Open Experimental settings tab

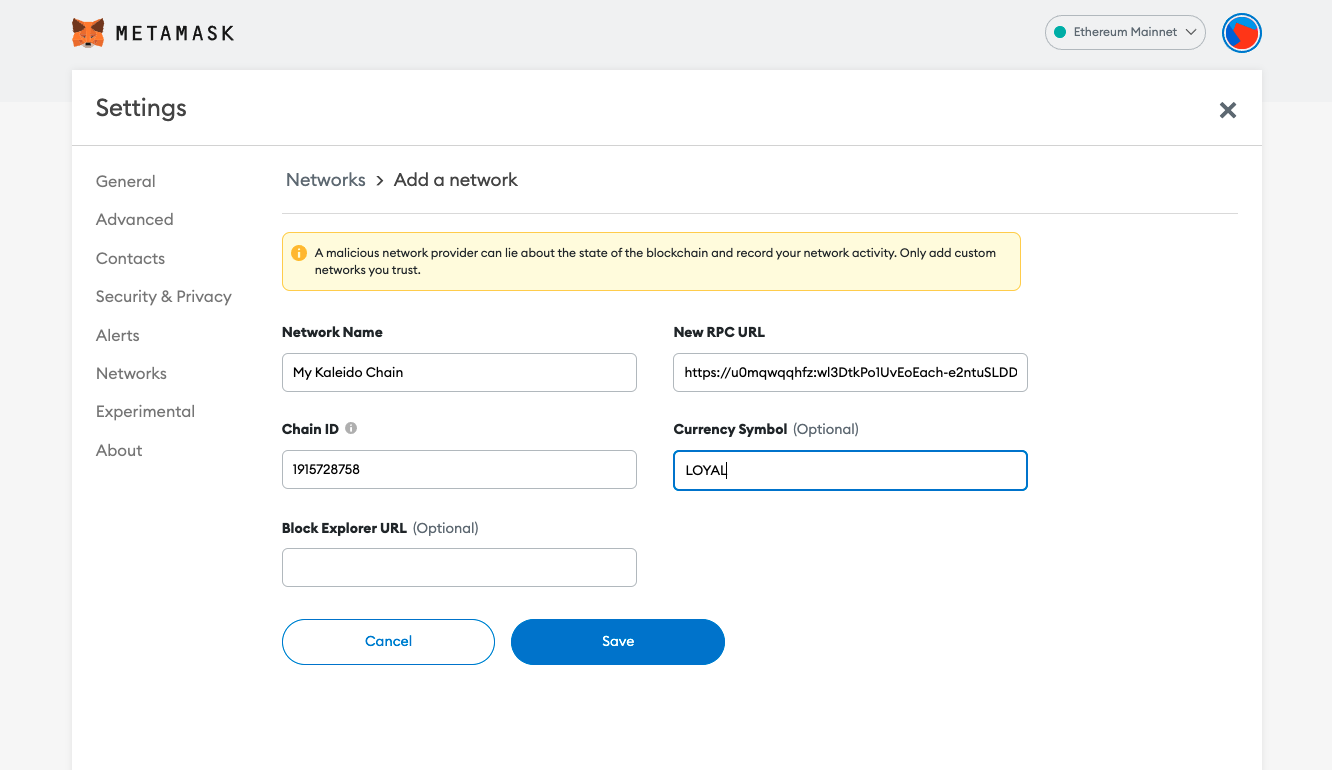(145, 411)
